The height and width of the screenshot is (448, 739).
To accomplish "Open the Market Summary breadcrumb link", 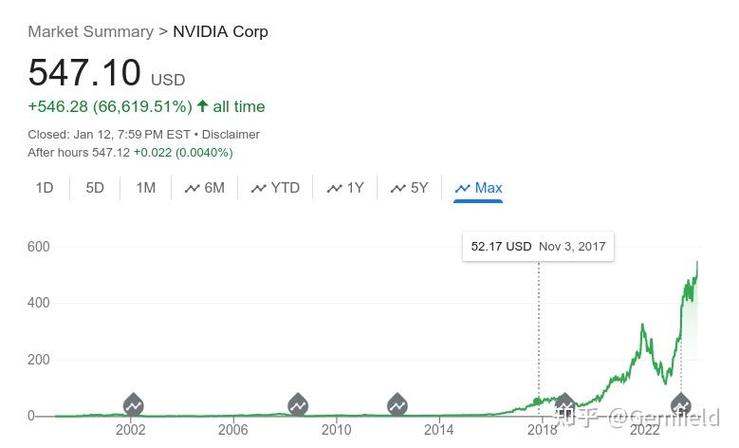I will [x=90, y=32].
